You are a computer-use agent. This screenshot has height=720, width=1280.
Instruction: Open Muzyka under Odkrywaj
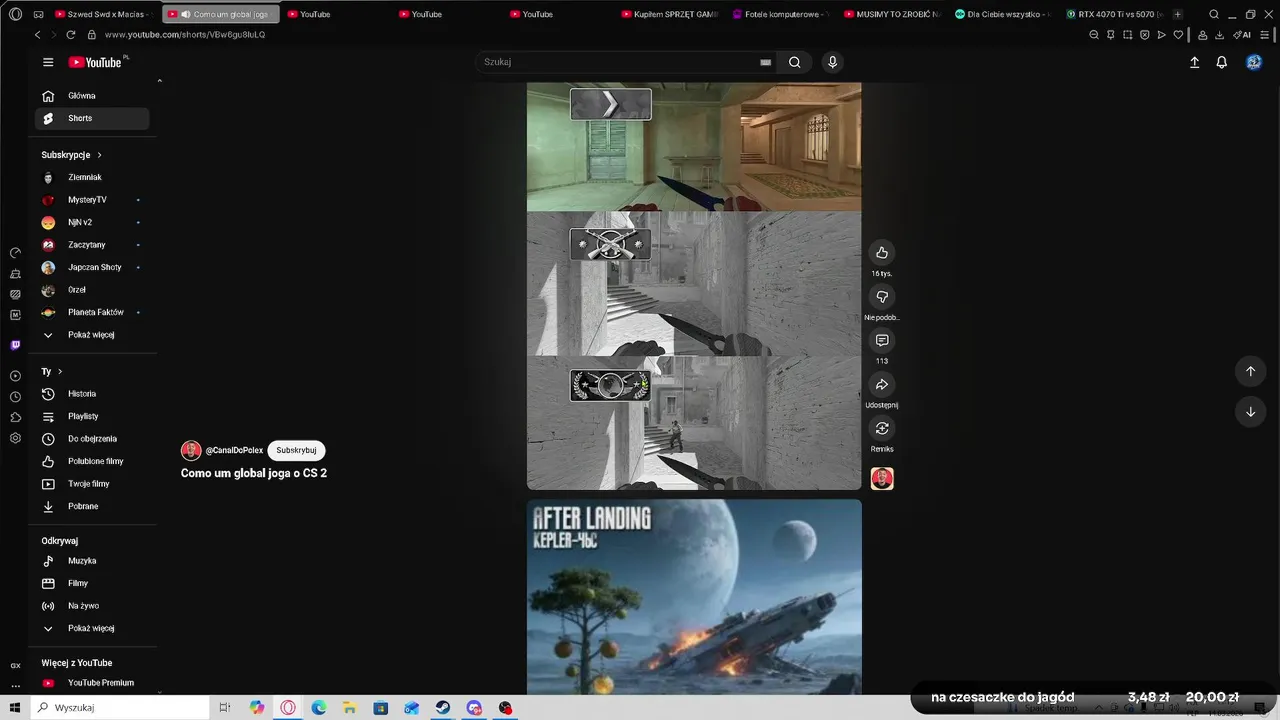tap(92, 561)
